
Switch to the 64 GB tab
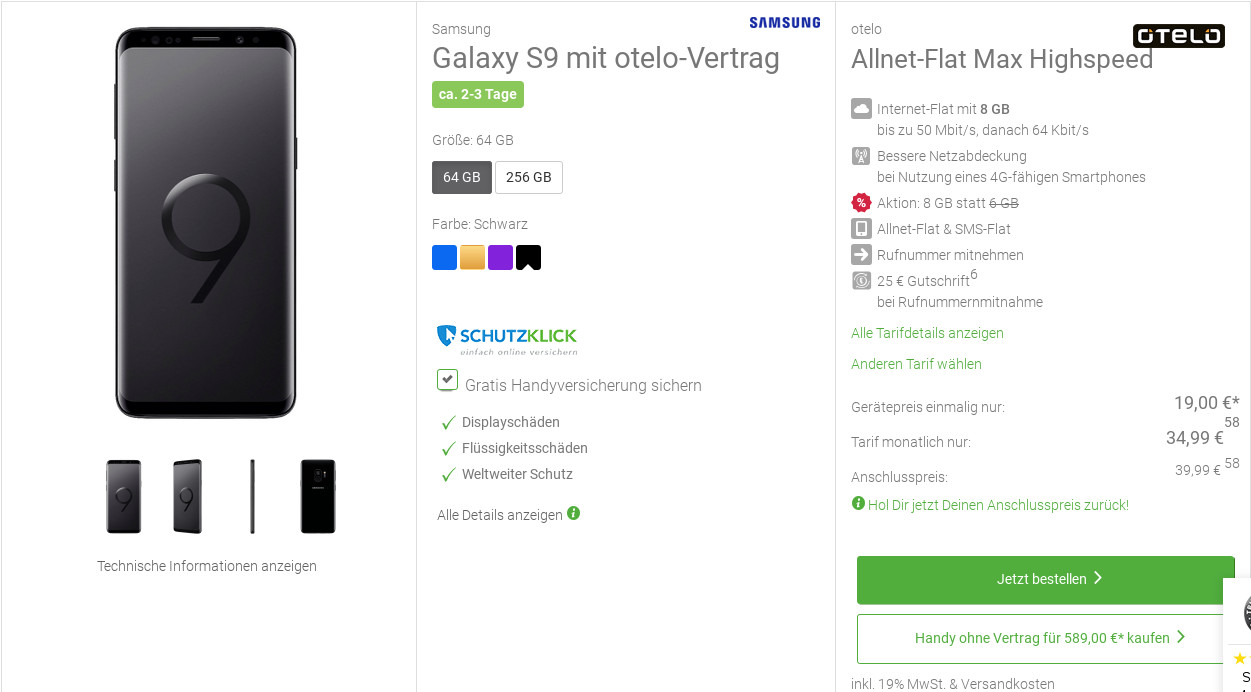coord(462,177)
